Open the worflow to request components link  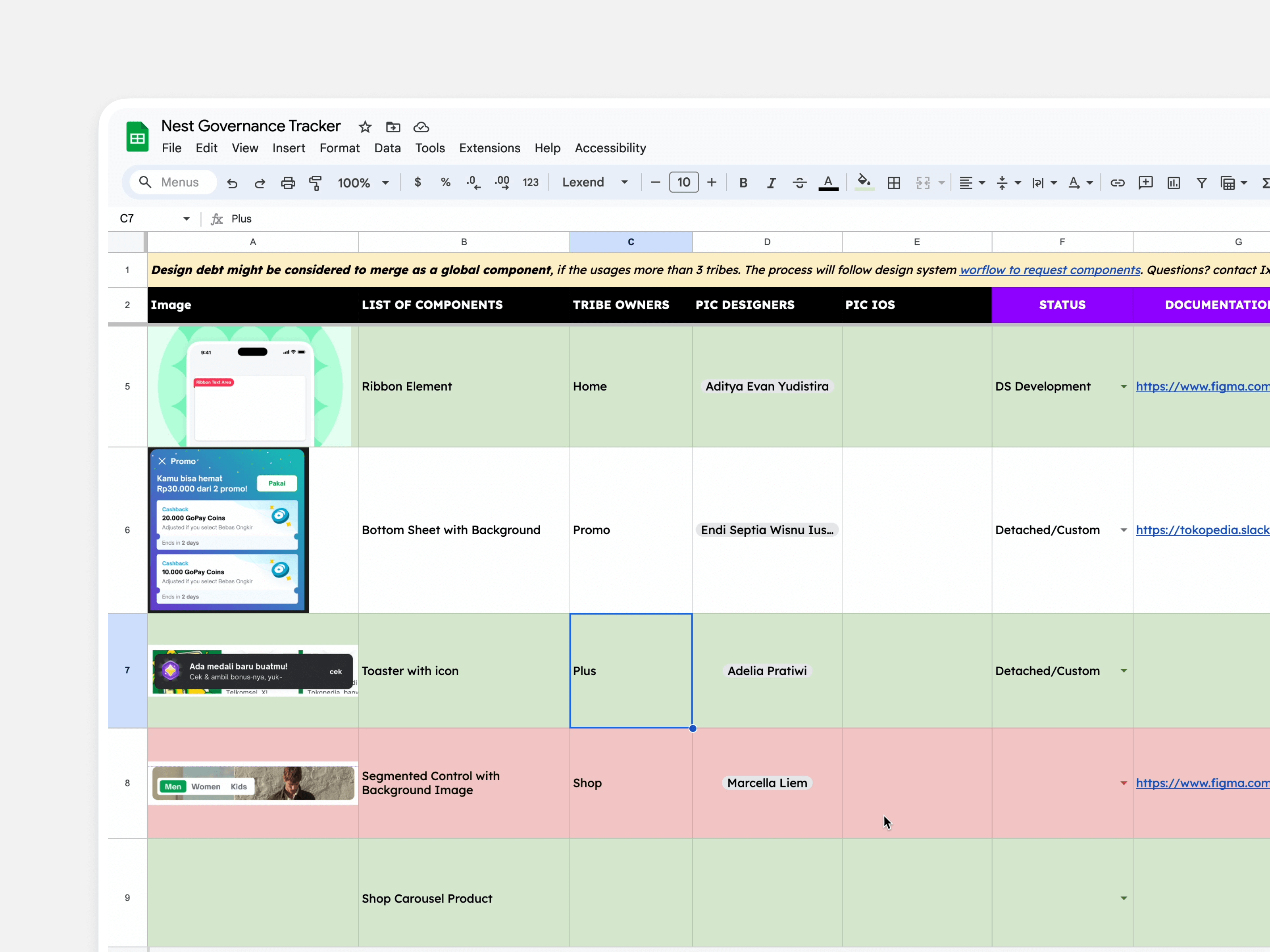[1049, 270]
